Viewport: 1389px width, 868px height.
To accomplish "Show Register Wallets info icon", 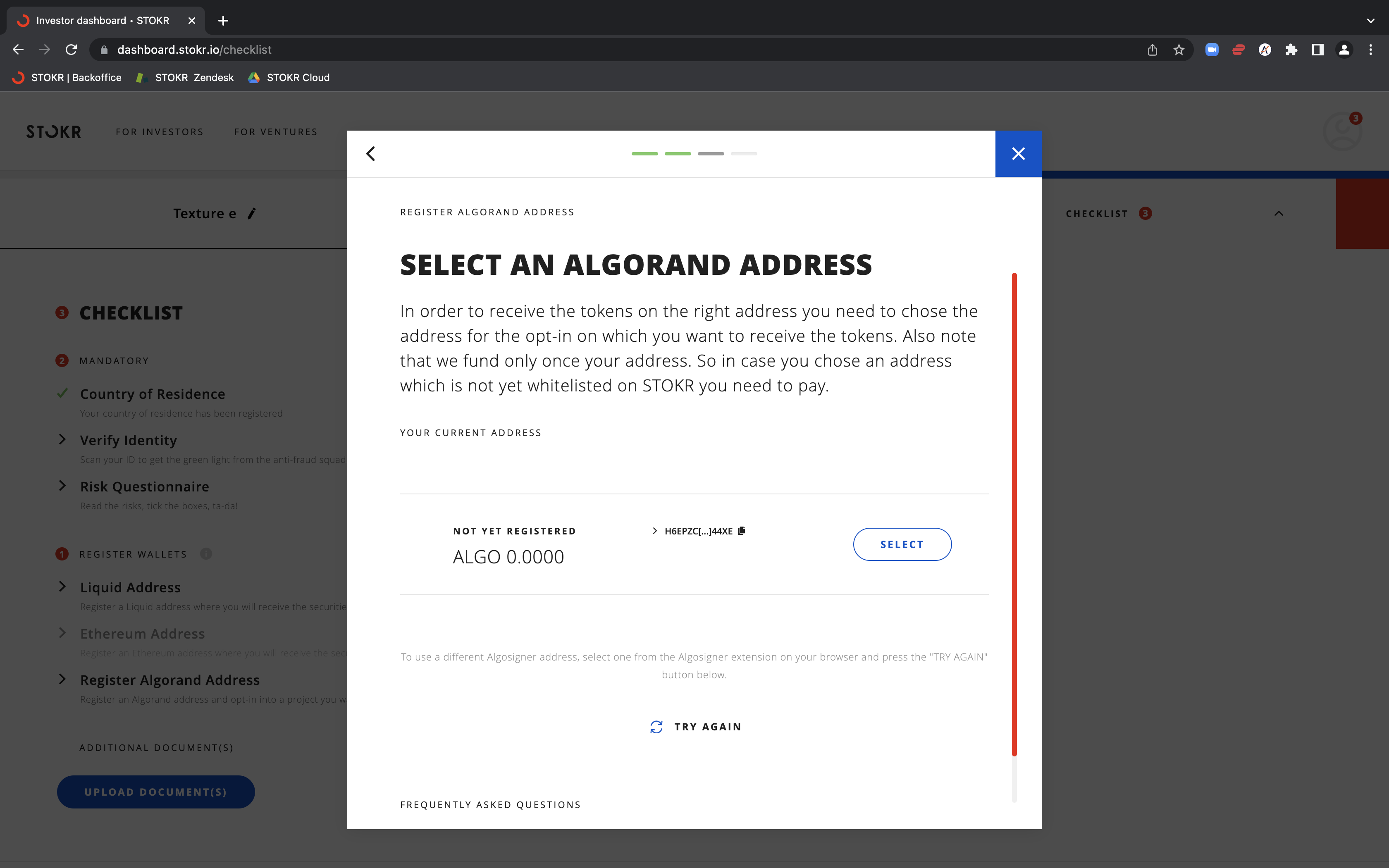I will [x=206, y=554].
